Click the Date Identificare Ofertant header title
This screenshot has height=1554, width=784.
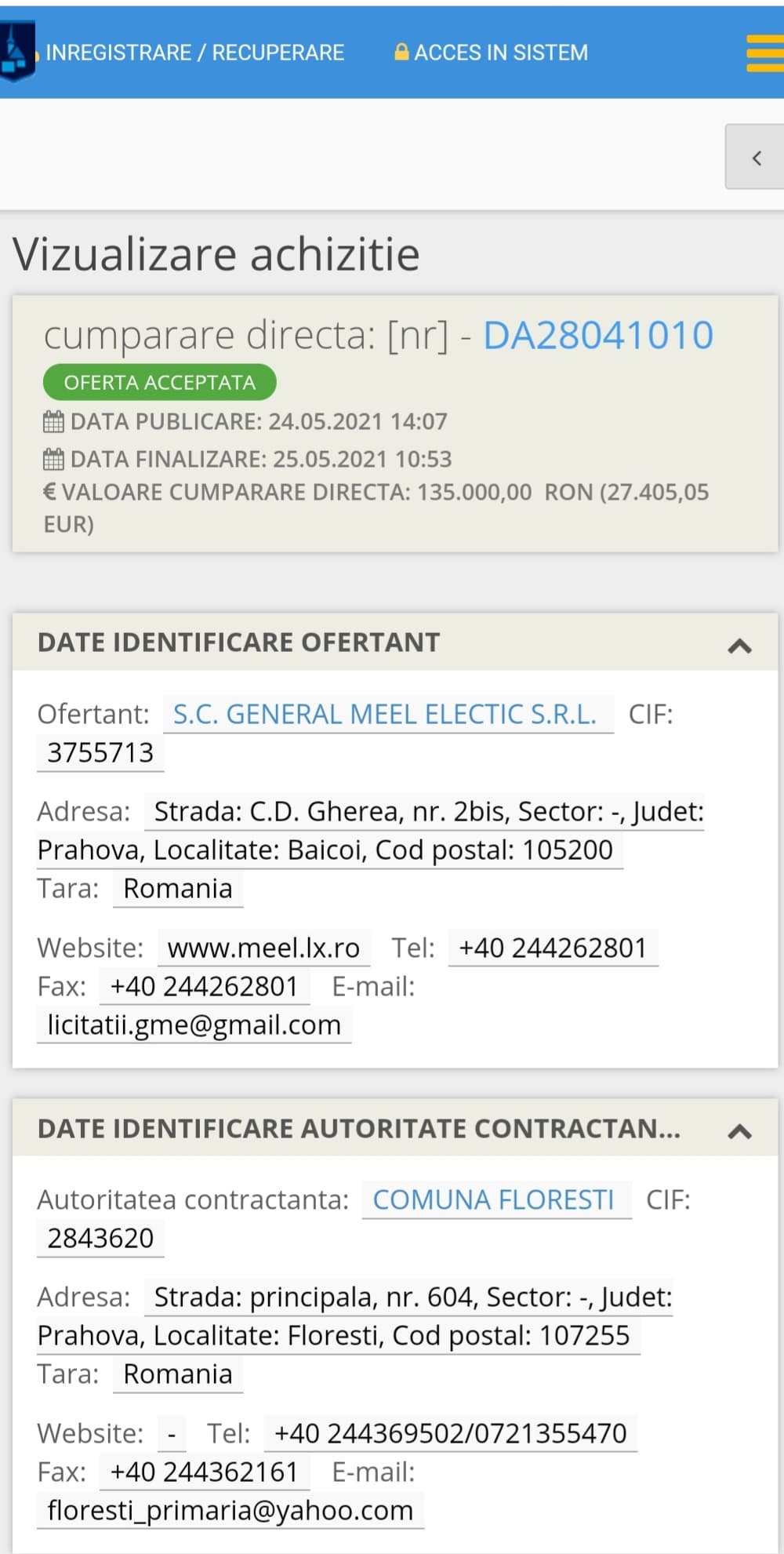click(239, 642)
